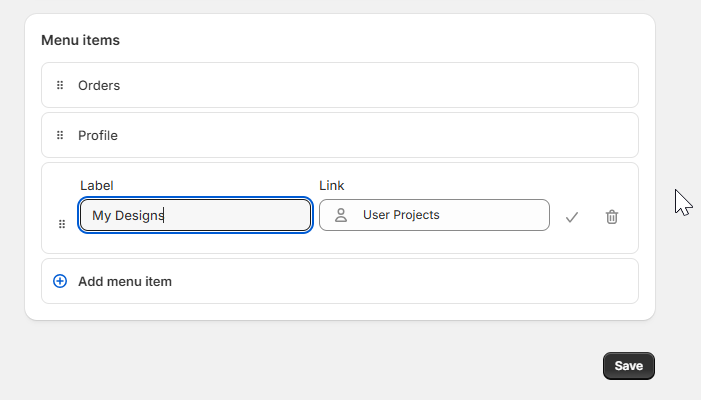Open the Orders menu item row
This screenshot has height=400, width=701.
pyautogui.click(x=340, y=85)
